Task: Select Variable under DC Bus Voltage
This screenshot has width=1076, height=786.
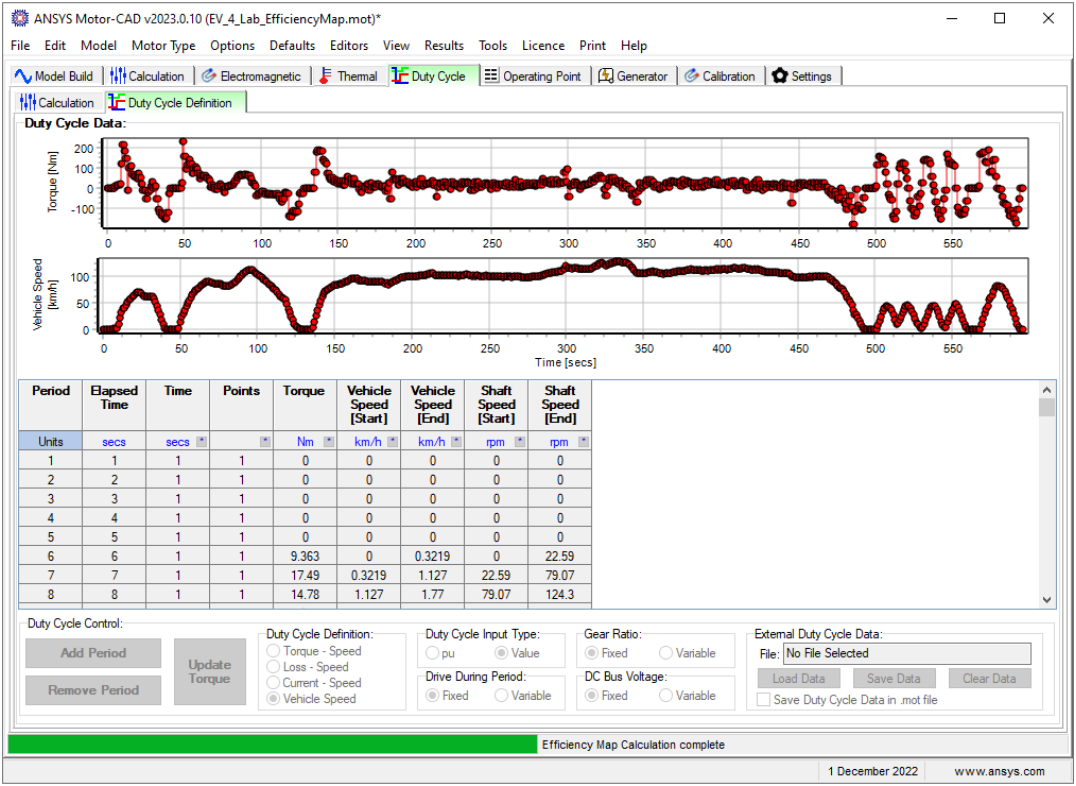Action: [x=666, y=695]
